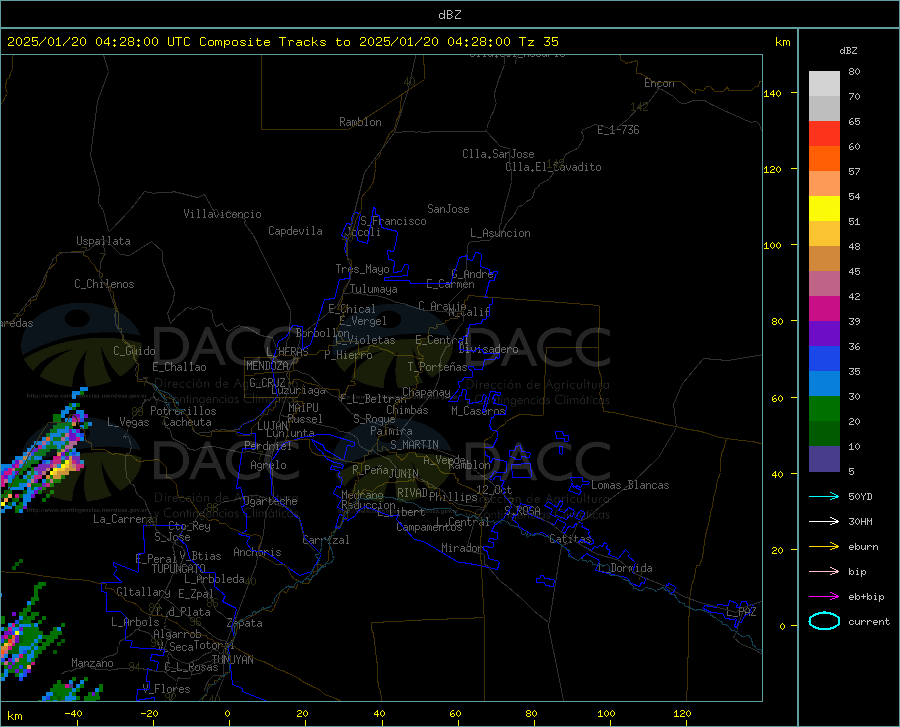Click the purple 10 dBZ legend swatch
This screenshot has height=727, width=900.
coord(824,458)
